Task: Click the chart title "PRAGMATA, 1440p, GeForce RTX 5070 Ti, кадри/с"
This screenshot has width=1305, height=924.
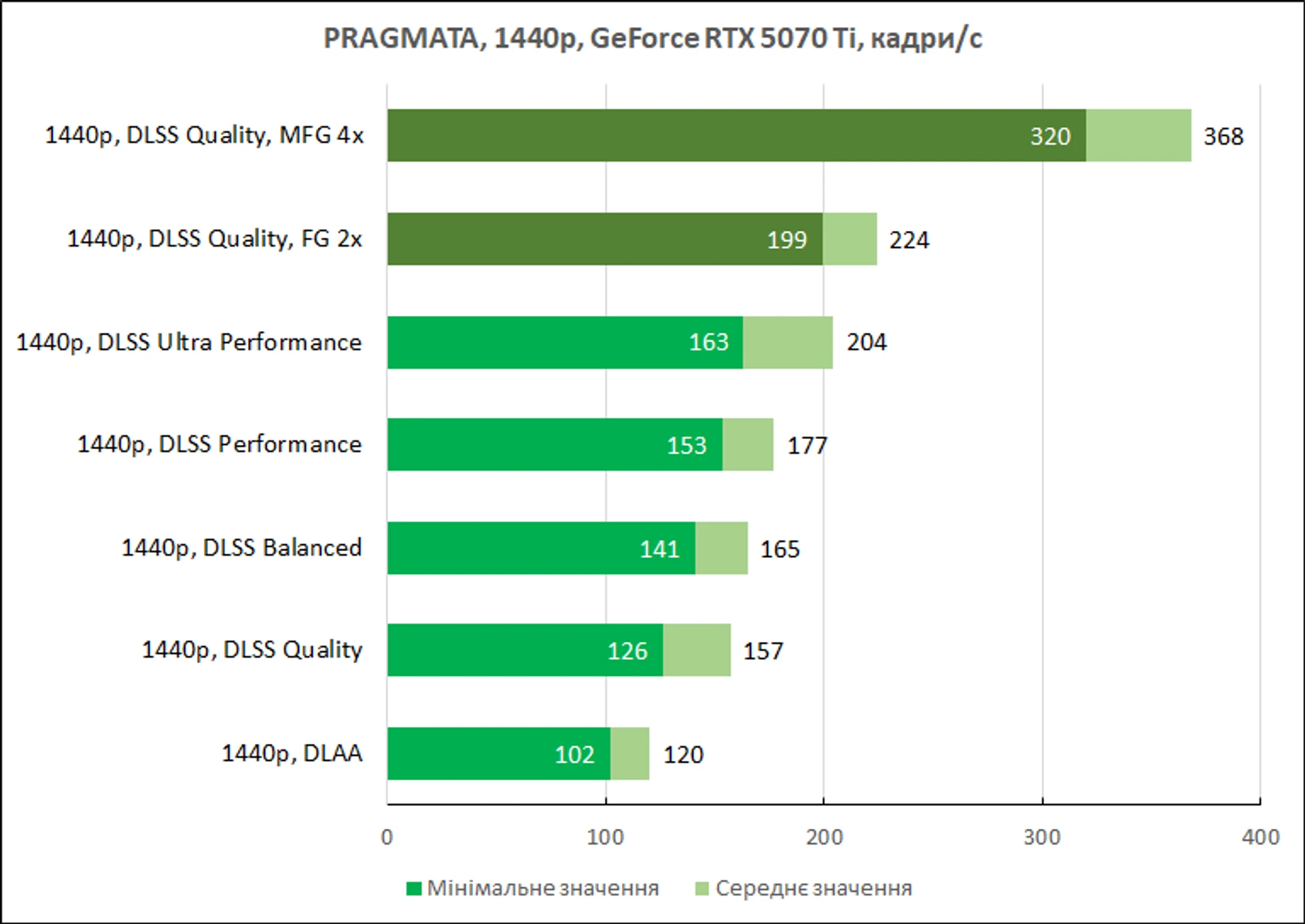Action: coord(652,39)
